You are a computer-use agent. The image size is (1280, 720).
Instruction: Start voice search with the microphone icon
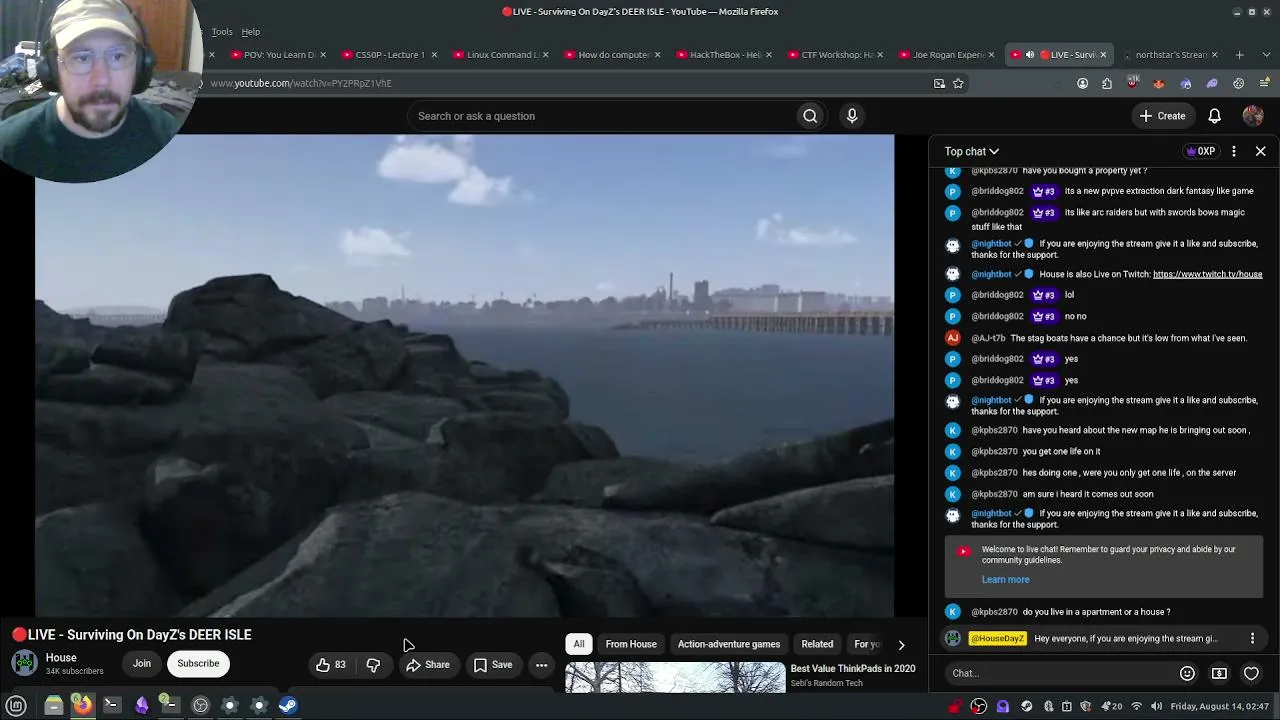coord(852,116)
